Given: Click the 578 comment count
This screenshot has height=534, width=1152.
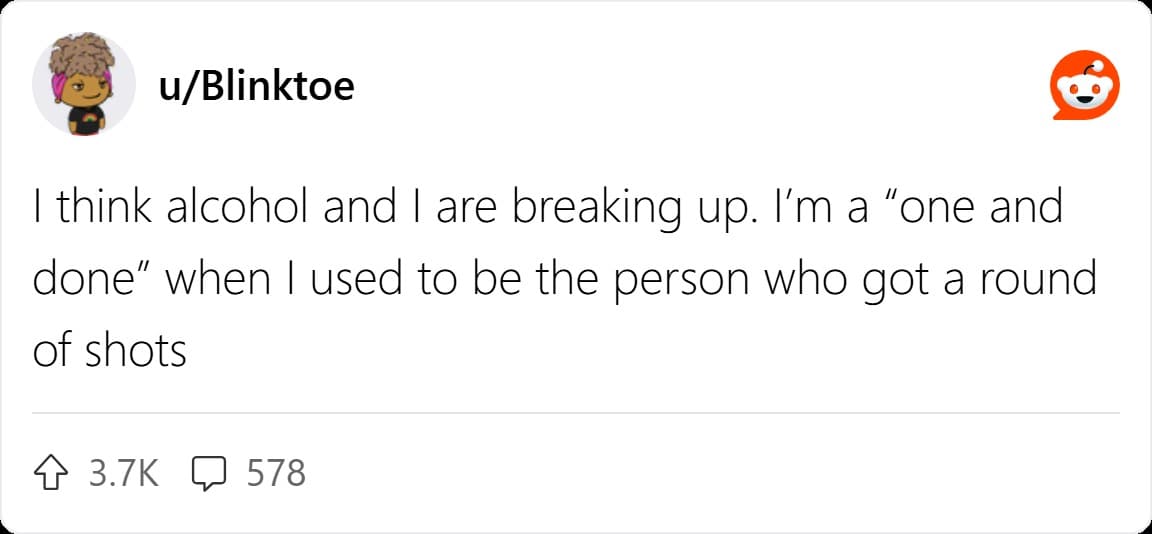Looking at the screenshot, I should click(x=276, y=473).
